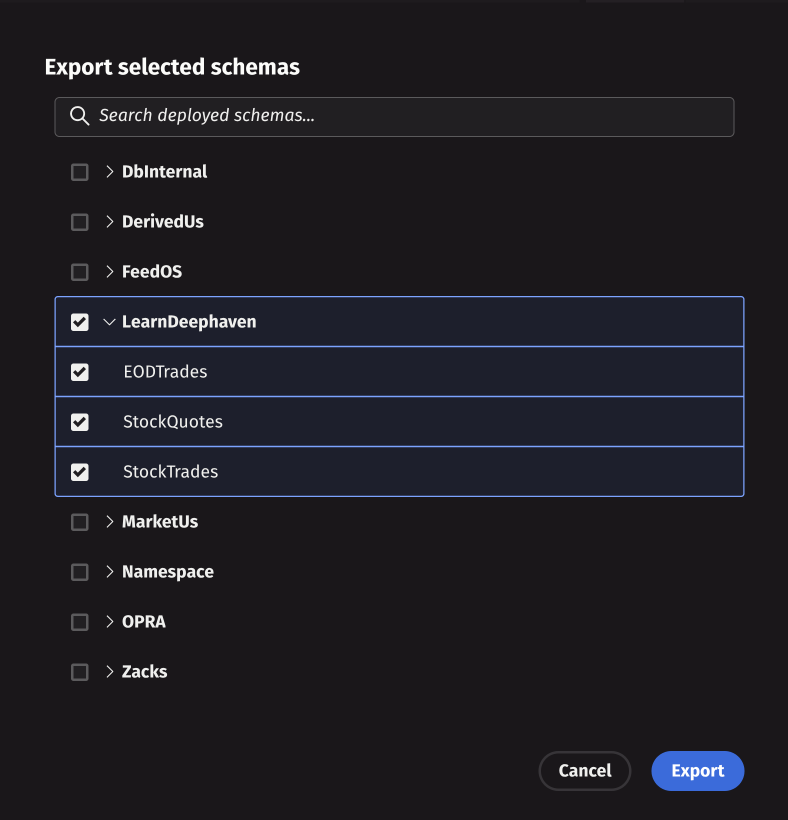Screen dimensions: 788x820
Task: Expand the FeedOS chevron
Action: (x=110, y=272)
